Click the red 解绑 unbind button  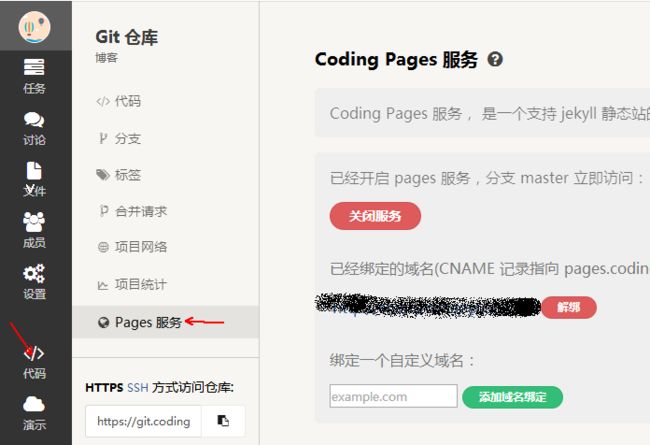[569, 307]
